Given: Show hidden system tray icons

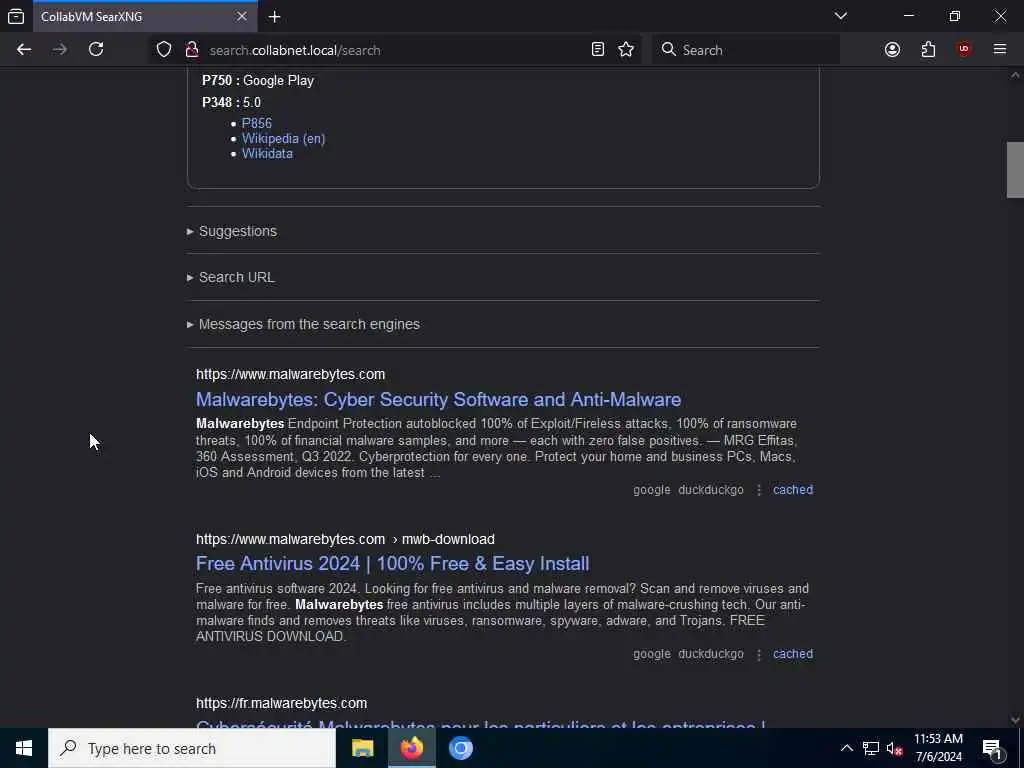Looking at the screenshot, I should [846, 748].
